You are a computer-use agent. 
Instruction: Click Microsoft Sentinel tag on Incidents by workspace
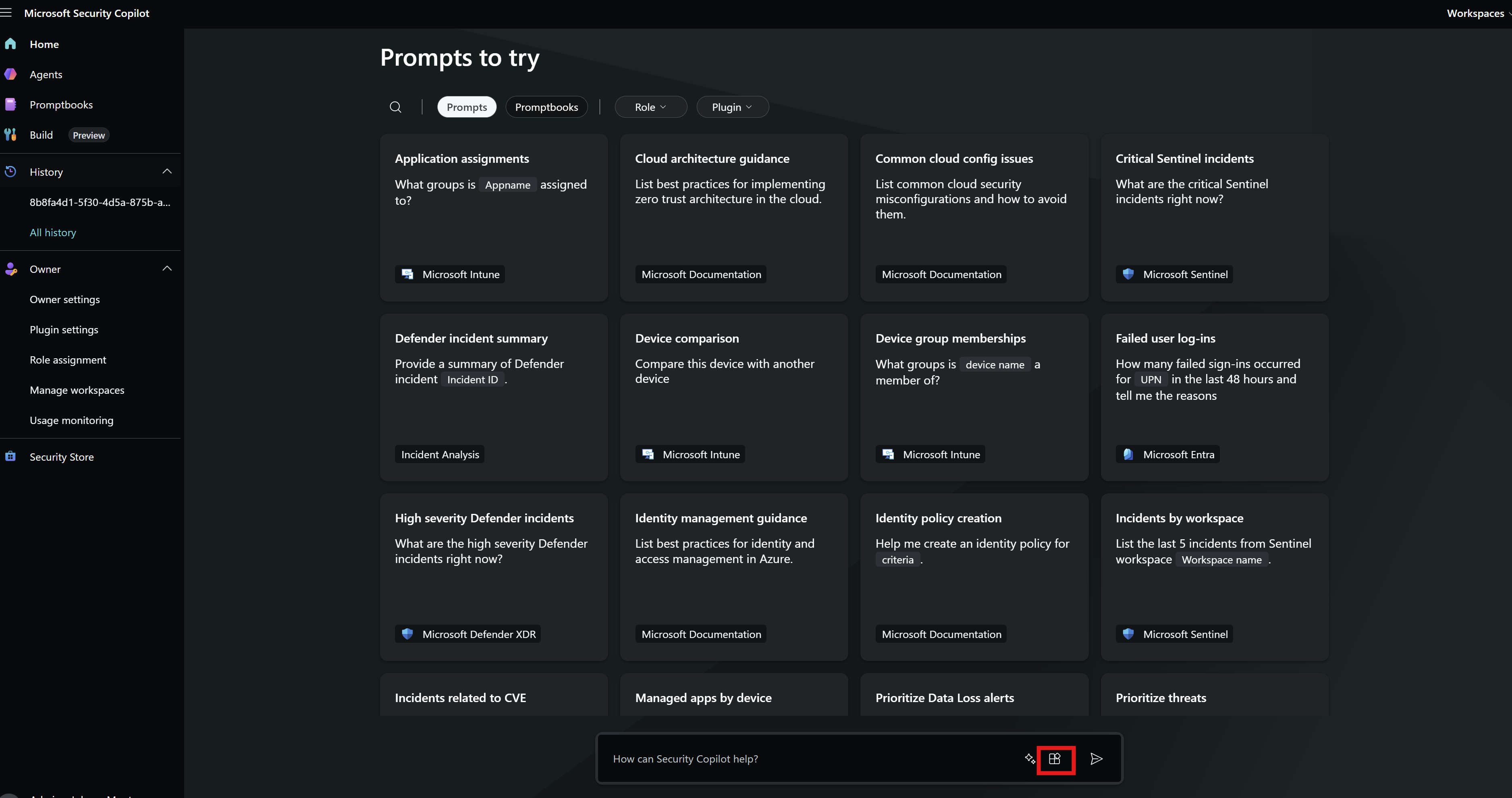[1174, 634]
